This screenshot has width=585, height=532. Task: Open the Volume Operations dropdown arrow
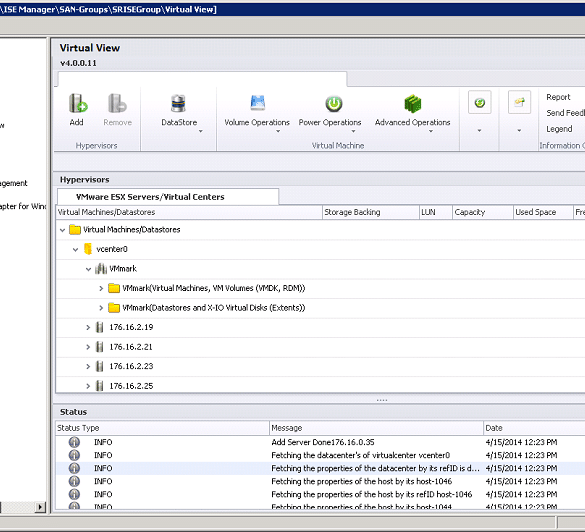pos(278,131)
